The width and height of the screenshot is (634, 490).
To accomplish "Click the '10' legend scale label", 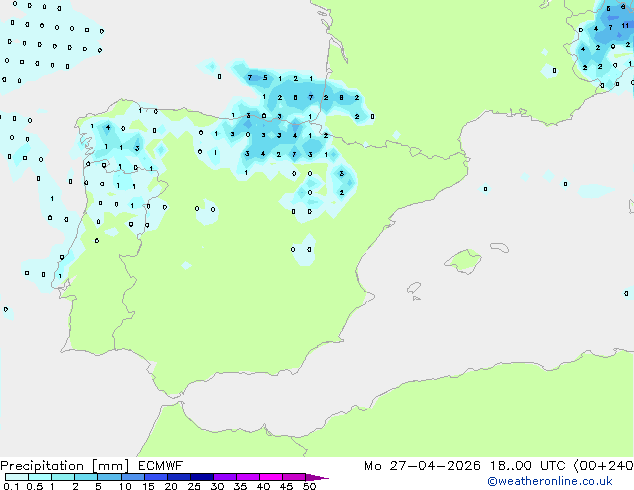I will point(125,486).
